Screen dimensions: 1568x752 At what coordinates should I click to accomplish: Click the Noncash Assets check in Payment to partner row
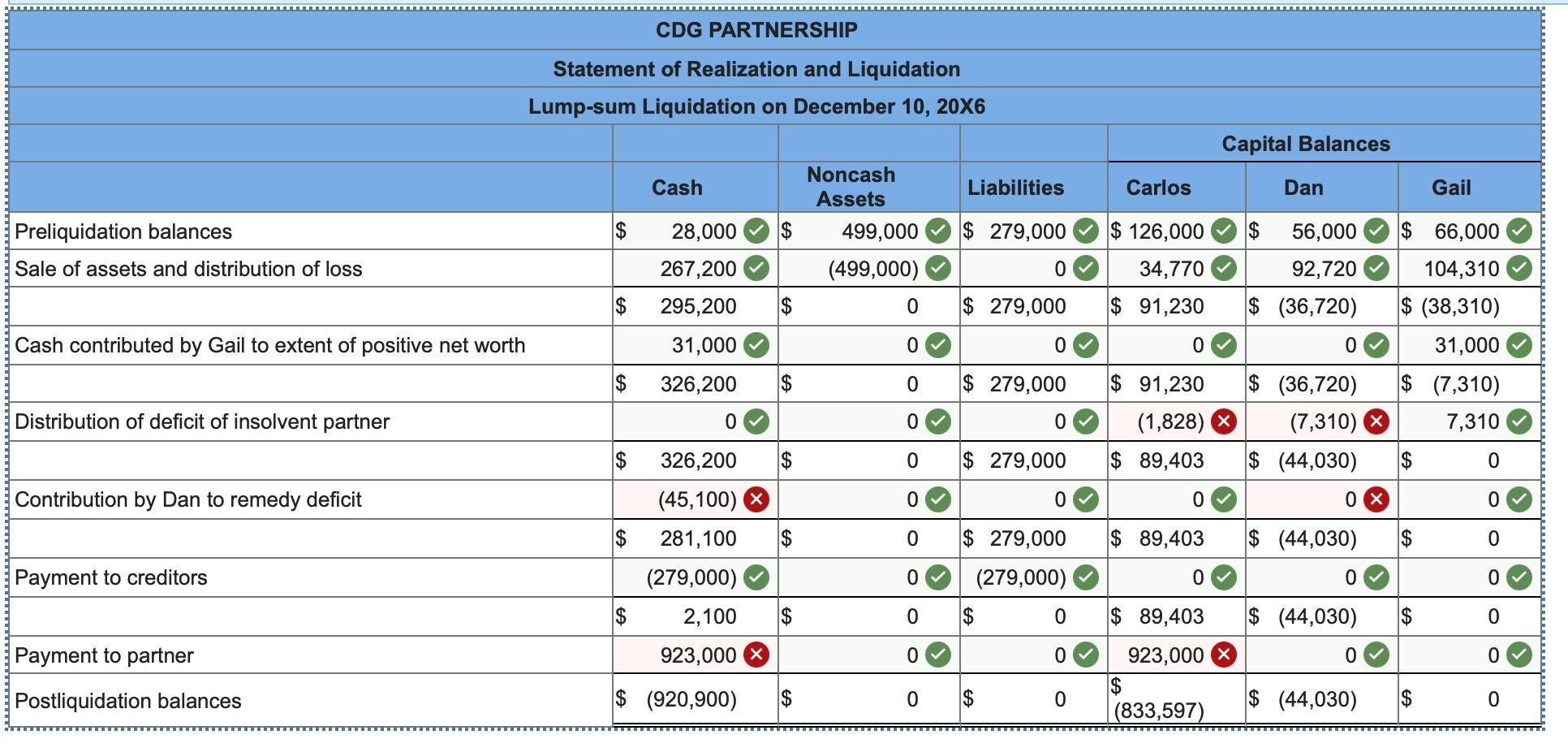[x=938, y=655]
